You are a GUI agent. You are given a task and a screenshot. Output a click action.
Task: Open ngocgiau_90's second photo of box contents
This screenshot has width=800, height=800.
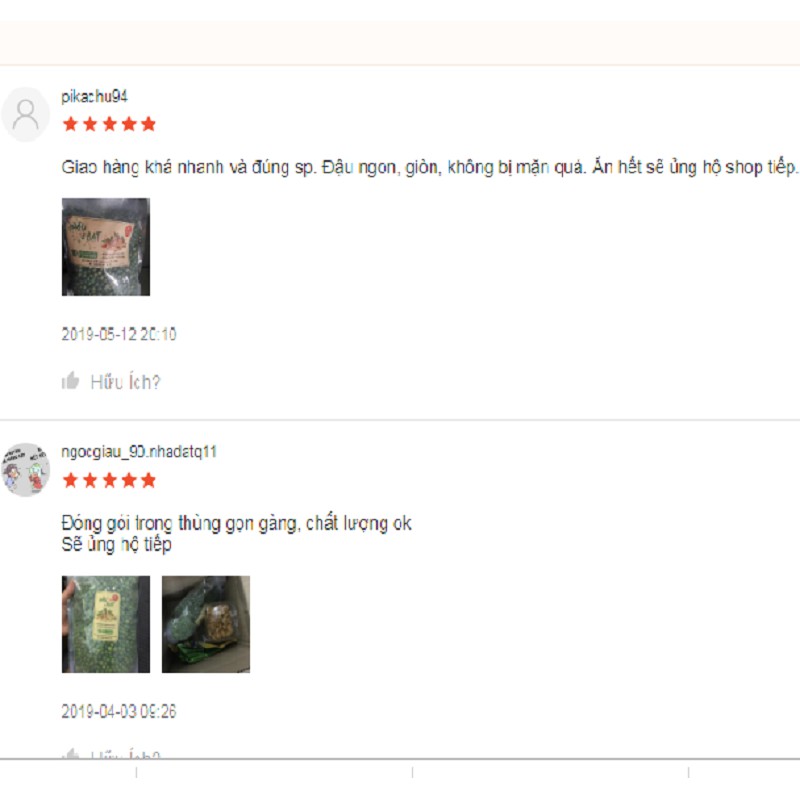206,624
